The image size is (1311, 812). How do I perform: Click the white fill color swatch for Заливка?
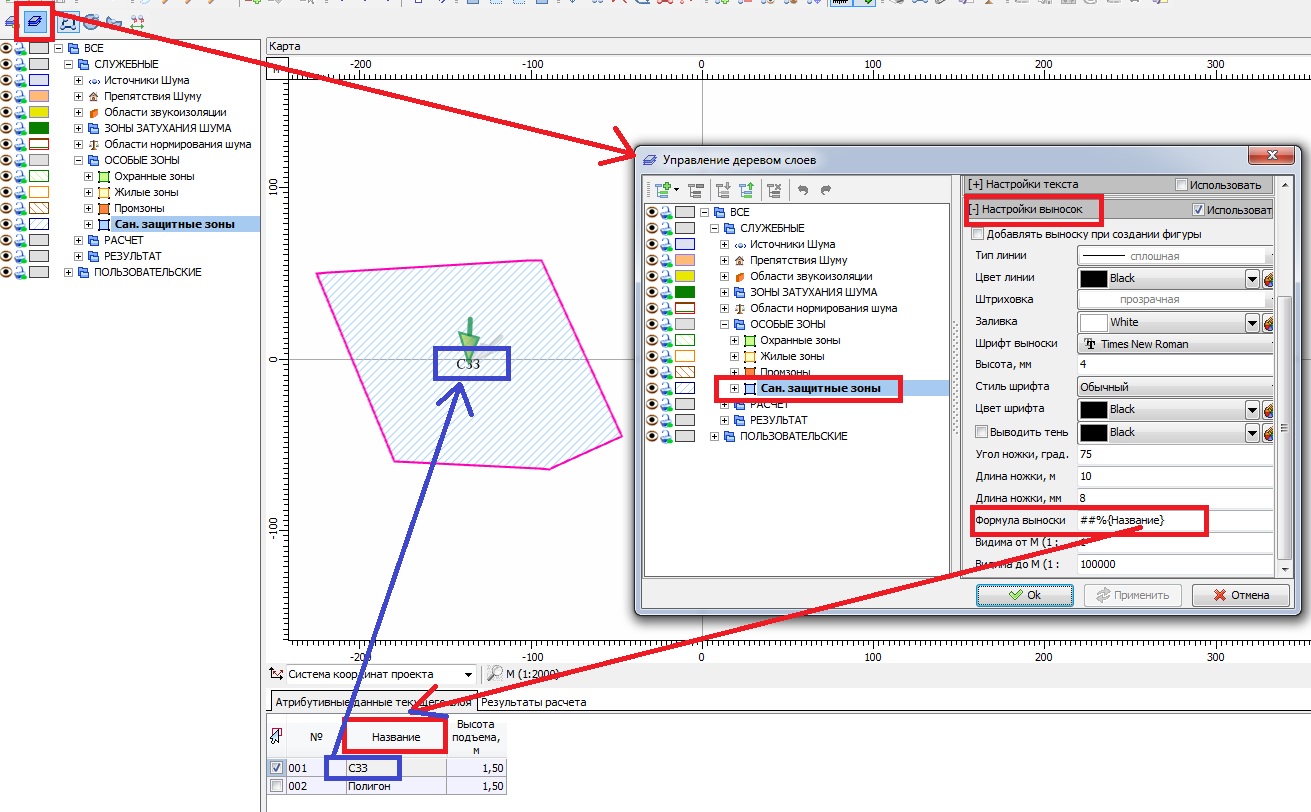tap(1093, 322)
